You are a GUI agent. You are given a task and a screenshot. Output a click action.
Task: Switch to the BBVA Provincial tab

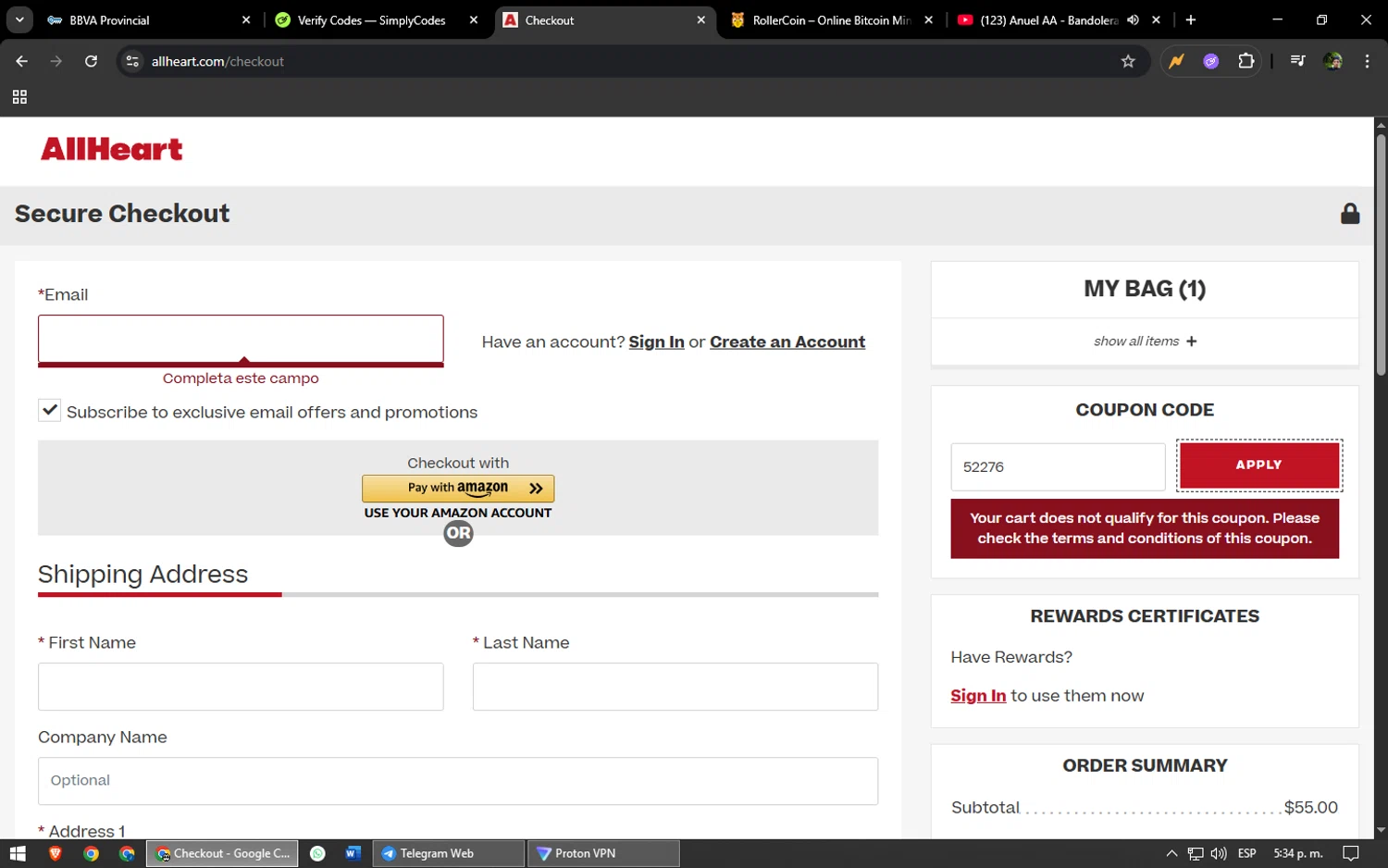tap(148, 19)
